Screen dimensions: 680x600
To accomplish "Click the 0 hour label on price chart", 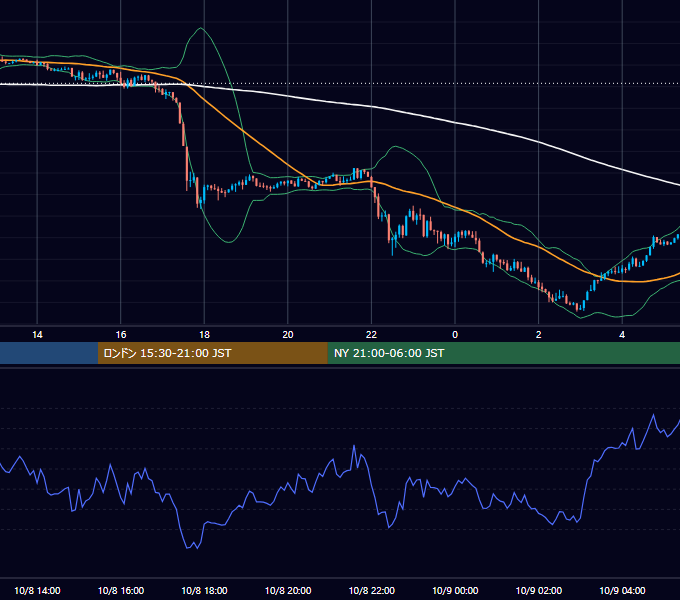I will pyautogui.click(x=455, y=335).
